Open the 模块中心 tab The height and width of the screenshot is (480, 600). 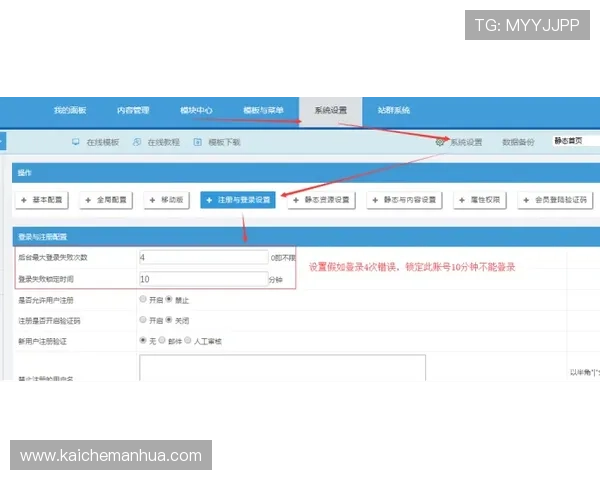(196, 111)
